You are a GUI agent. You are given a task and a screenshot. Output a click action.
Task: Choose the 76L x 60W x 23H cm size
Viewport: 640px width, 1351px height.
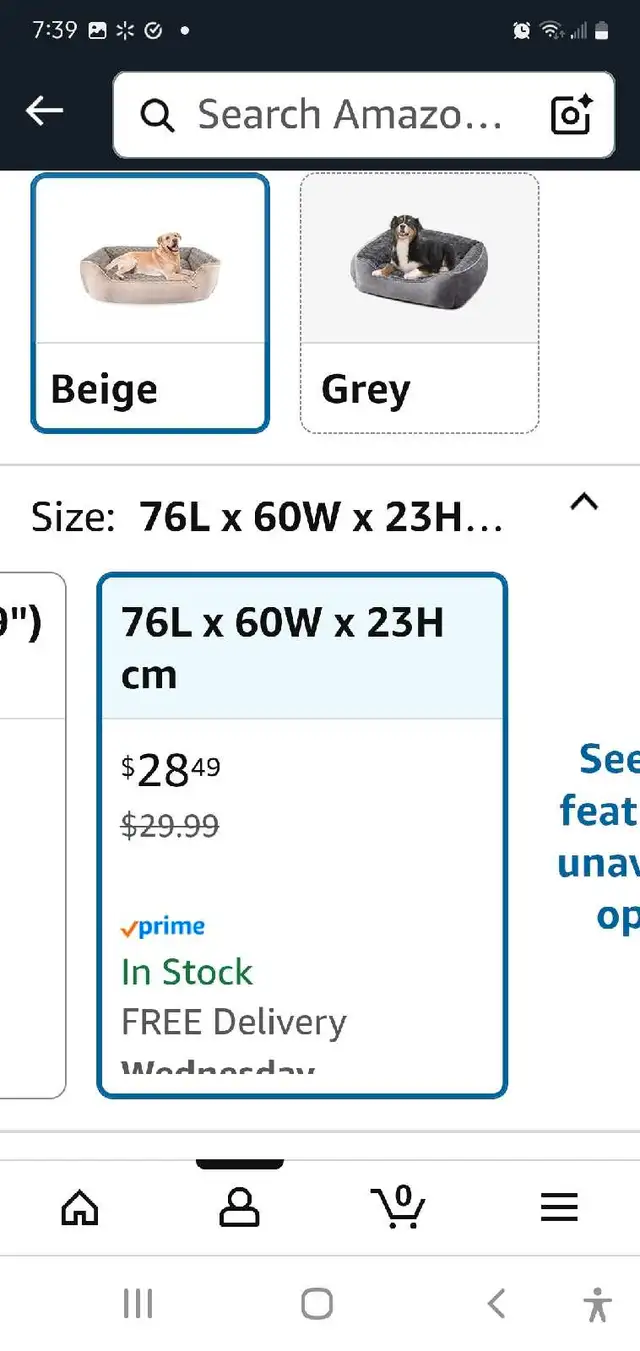tap(302, 835)
